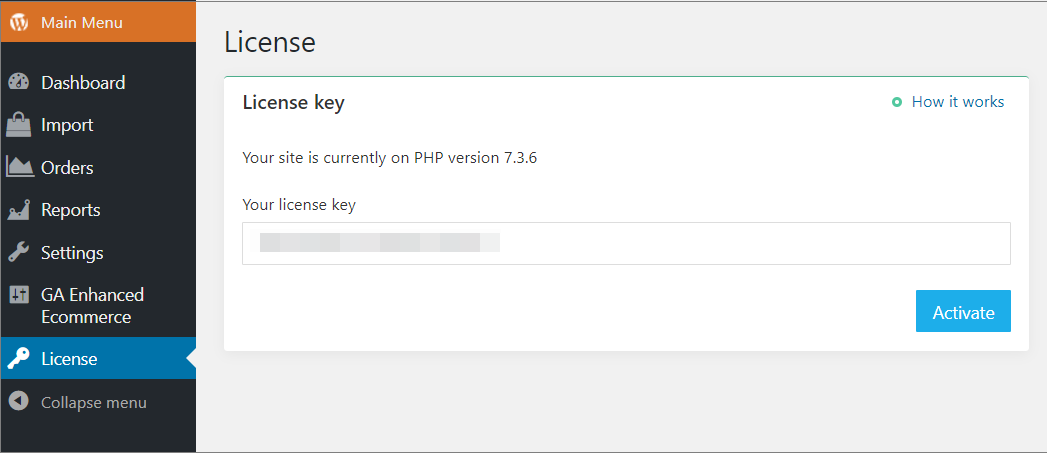This screenshot has width=1047, height=453.
Task: Focus the Your license key input field
Action: click(626, 243)
